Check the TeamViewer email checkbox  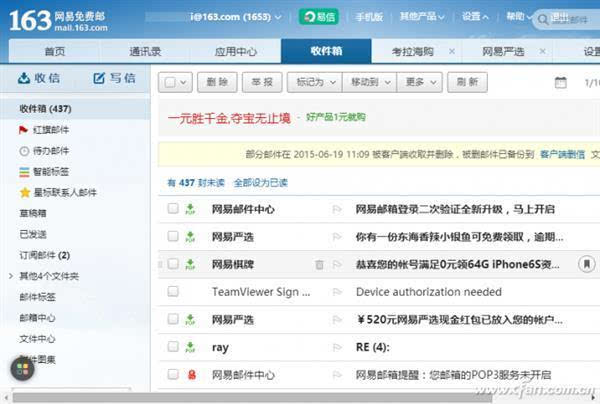173,291
